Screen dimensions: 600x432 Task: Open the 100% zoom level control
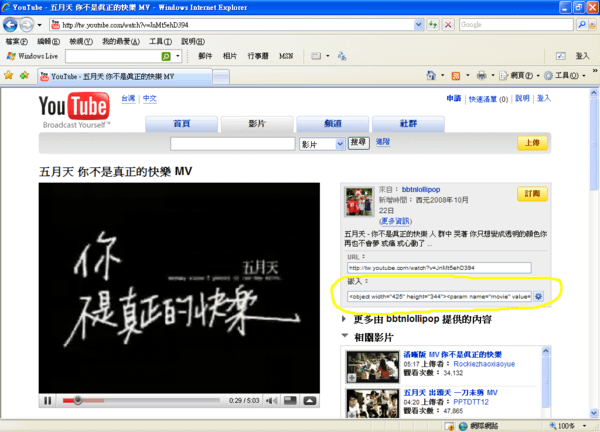pos(568,426)
